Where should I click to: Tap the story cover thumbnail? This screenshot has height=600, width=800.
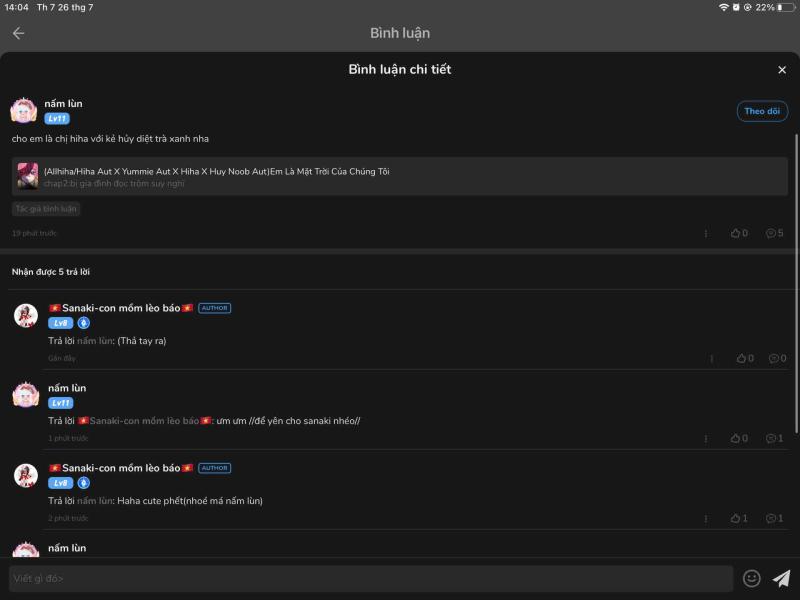click(x=27, y=176)
